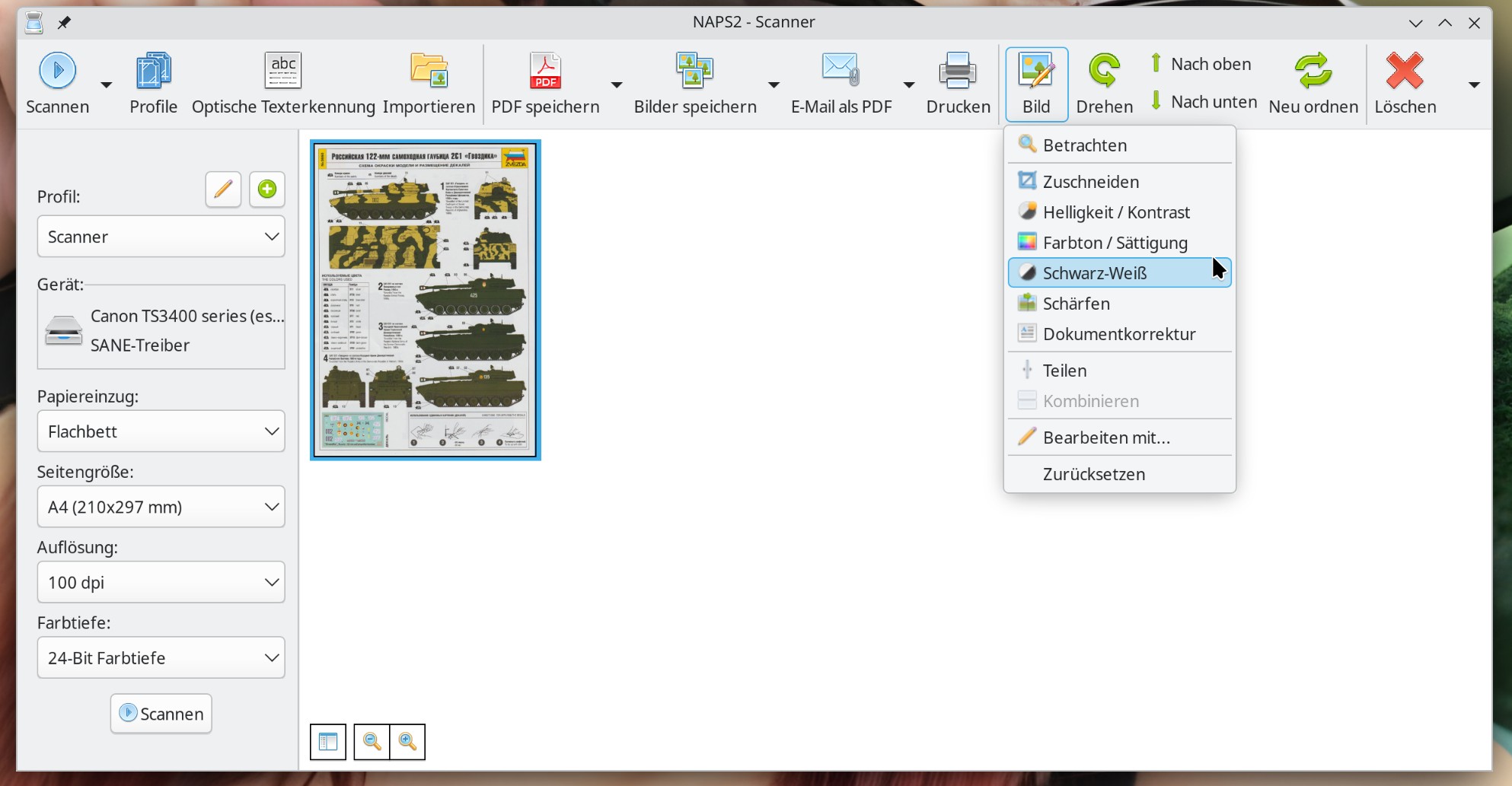
Task: Click the Scannen button in sidebar
Action: click(x=161, y=714)
